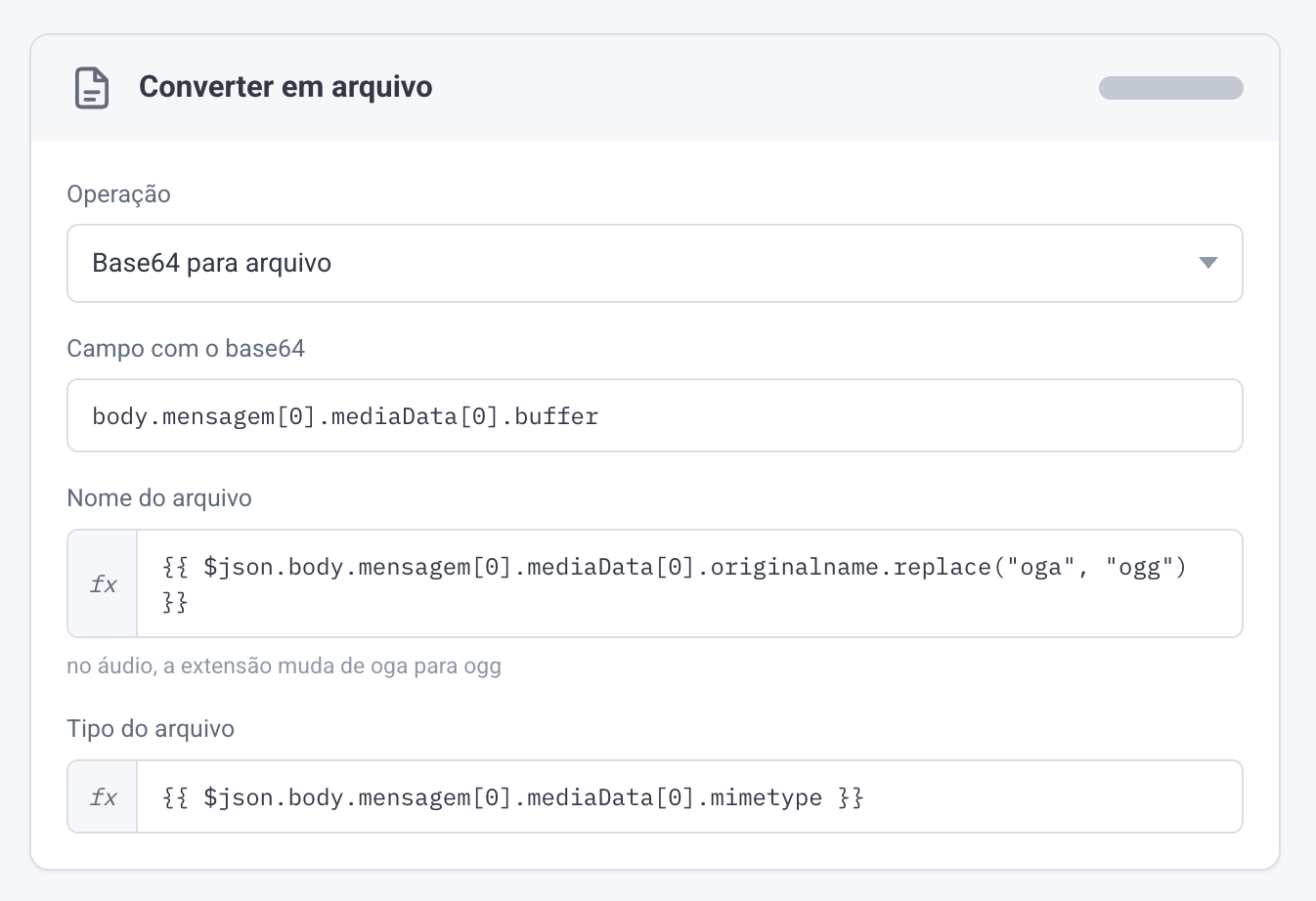
Task: Click the Nome do arquivo label
Action: 159,498
